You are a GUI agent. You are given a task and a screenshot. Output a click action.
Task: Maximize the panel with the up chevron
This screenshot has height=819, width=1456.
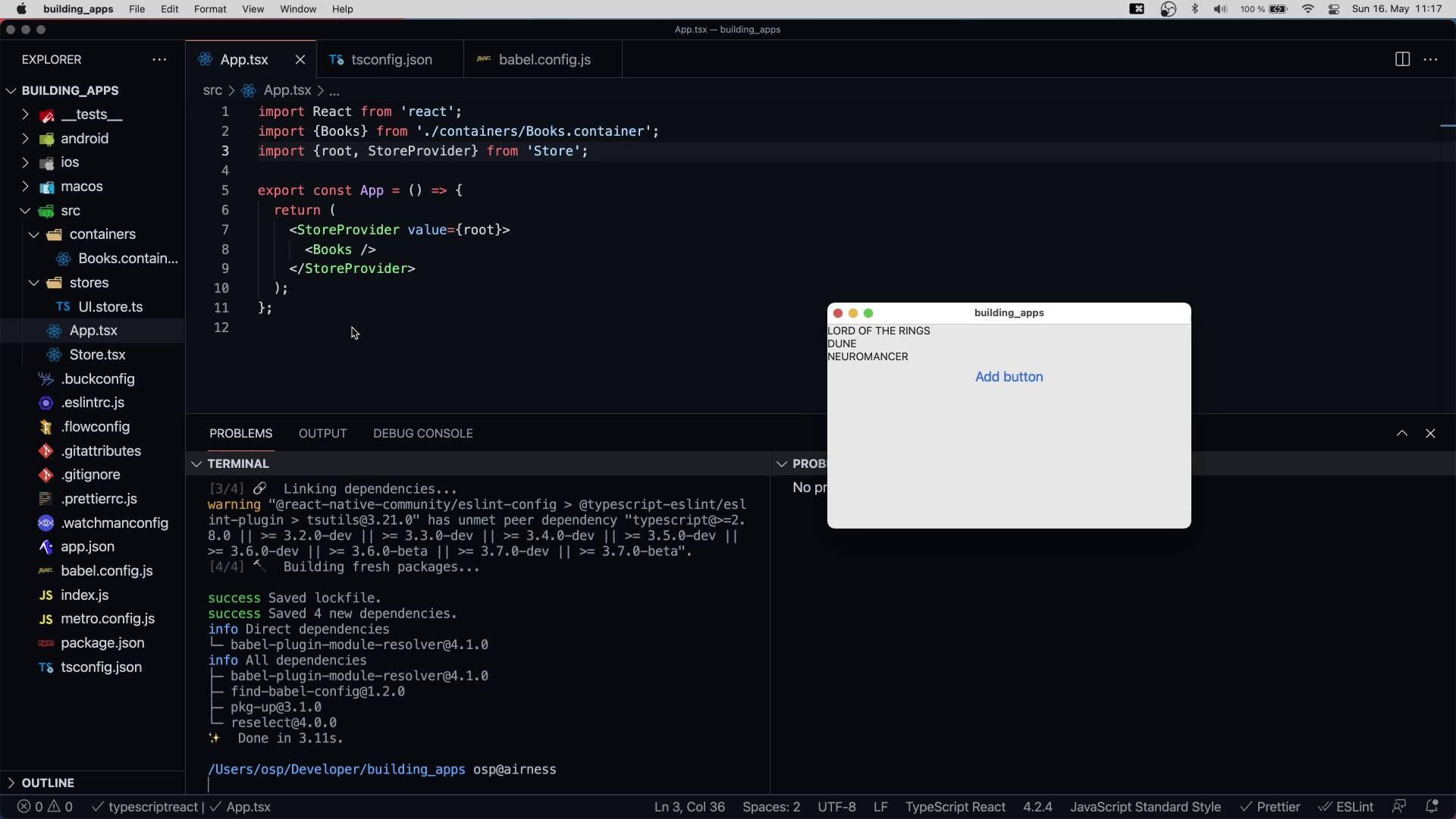tap(1402, 433)
